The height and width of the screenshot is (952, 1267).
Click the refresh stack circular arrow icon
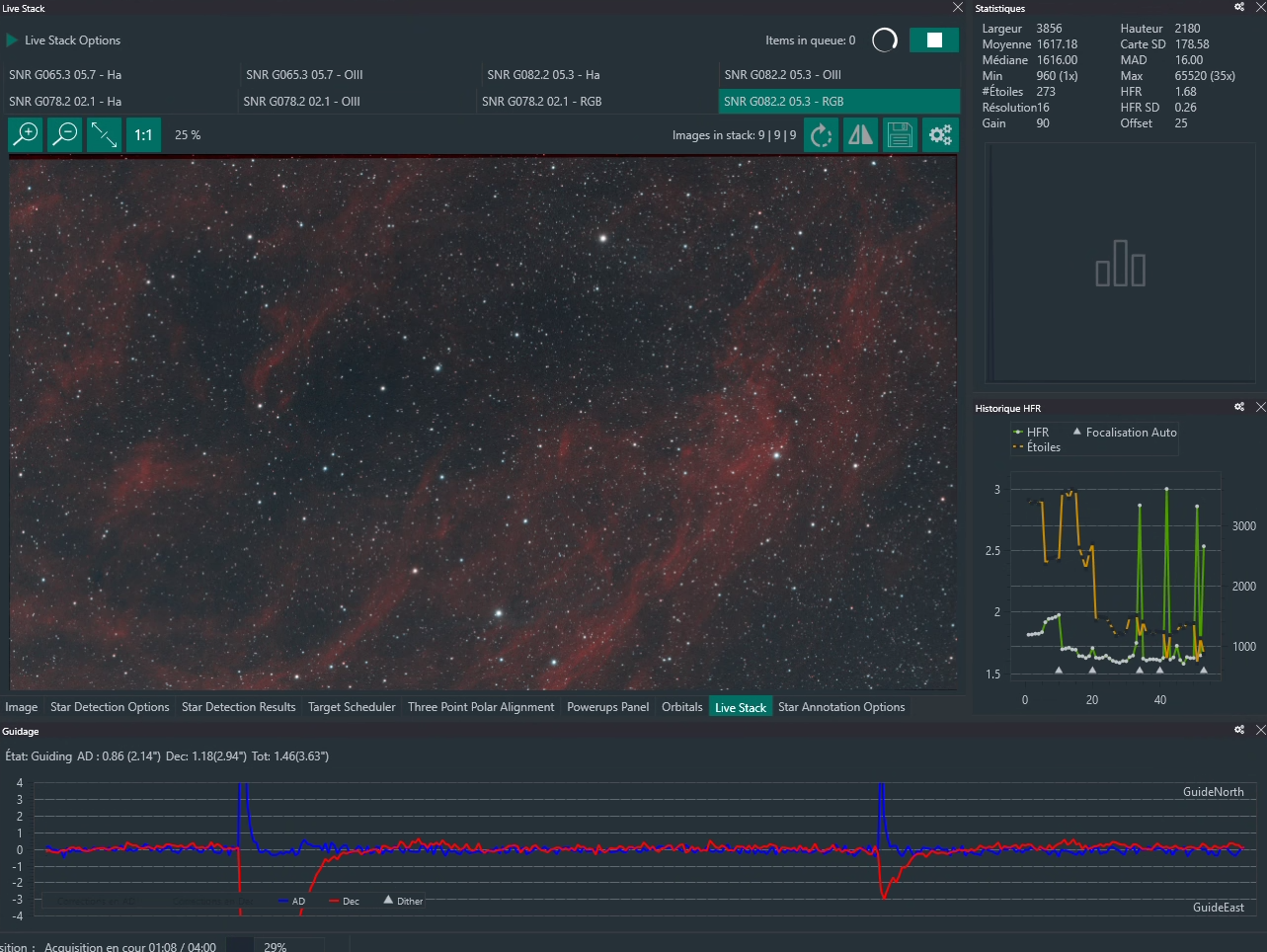(821, 134)
